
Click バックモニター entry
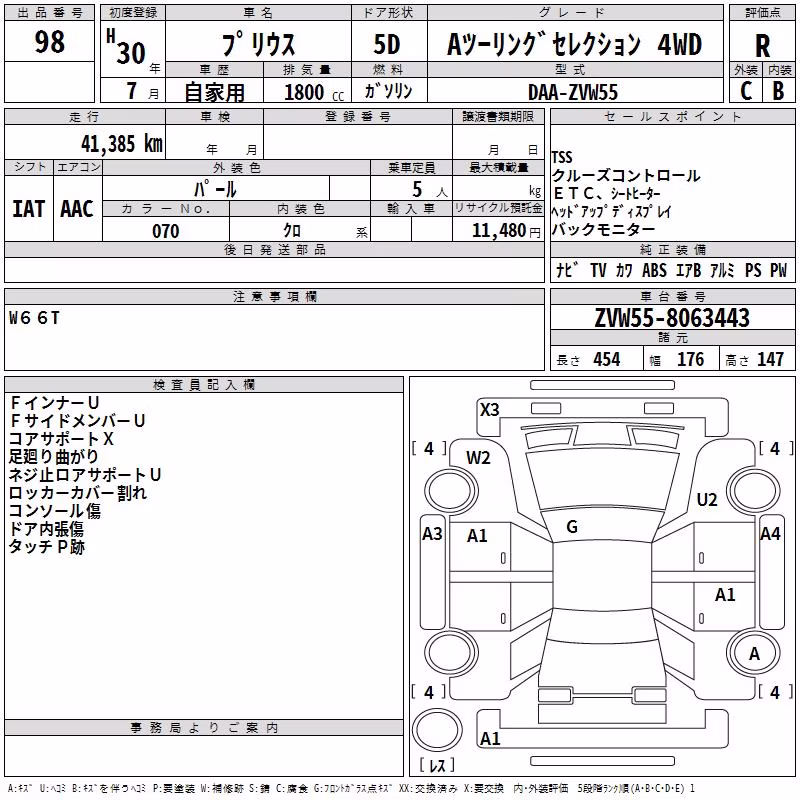[603, 230]
